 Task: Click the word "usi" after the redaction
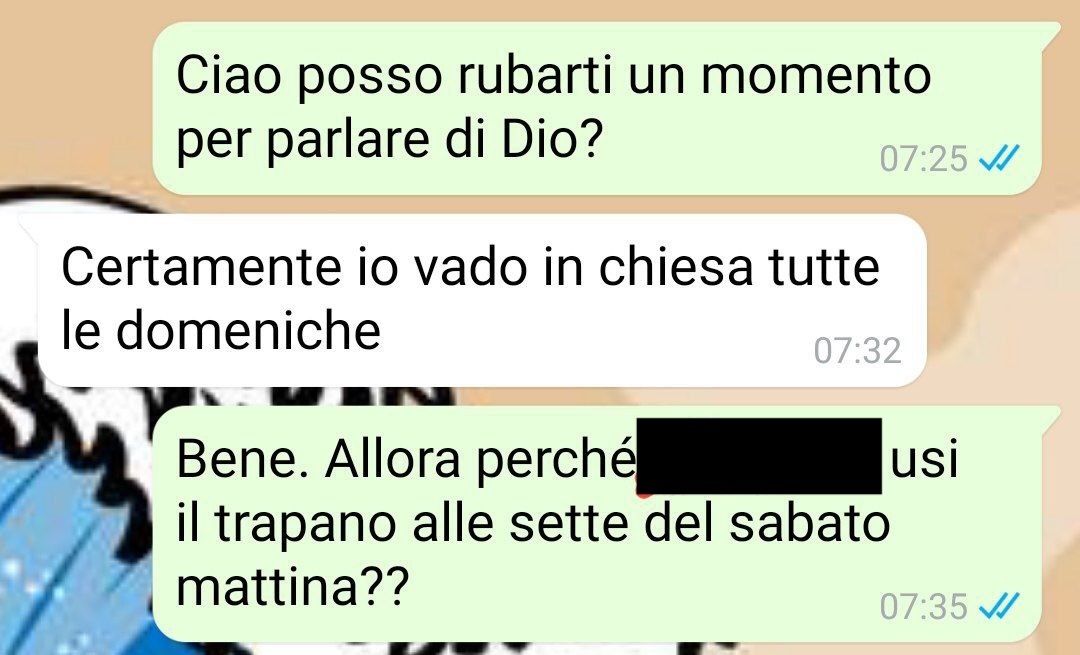[x=924, y=459]
